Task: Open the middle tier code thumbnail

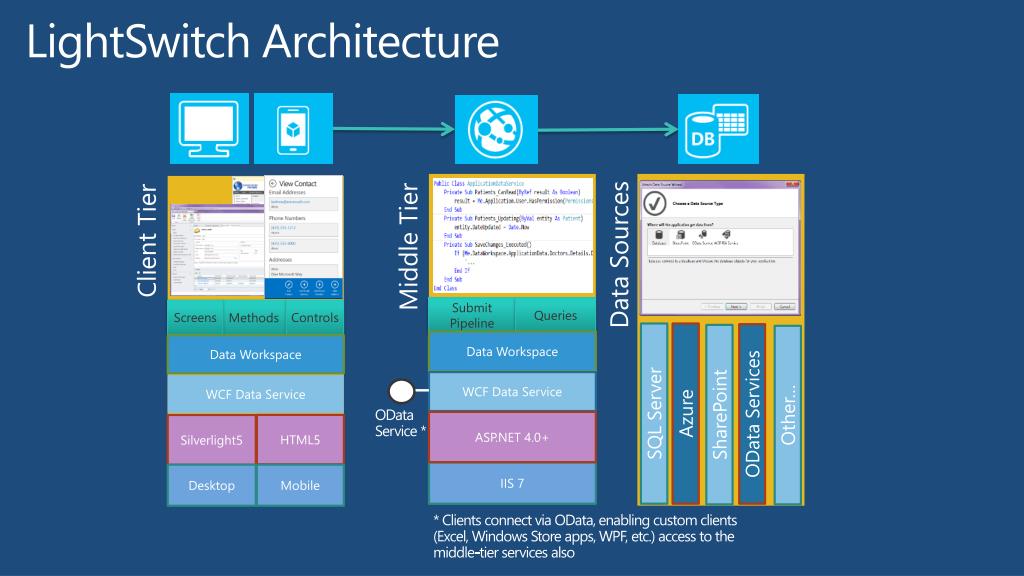Action: point(512,235)
